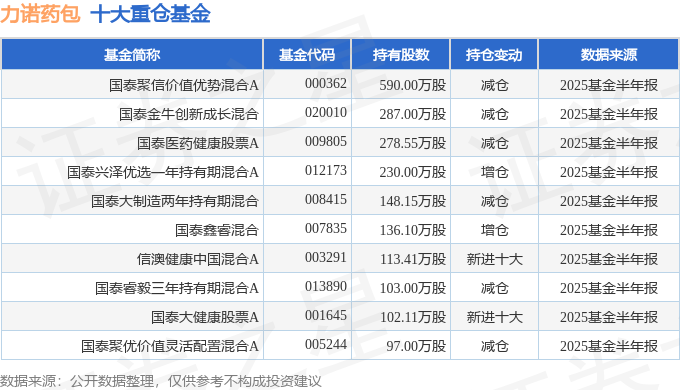This screenshot has height=390, width=680.
Task: Click fund code 012173
Action: point(326,170)
